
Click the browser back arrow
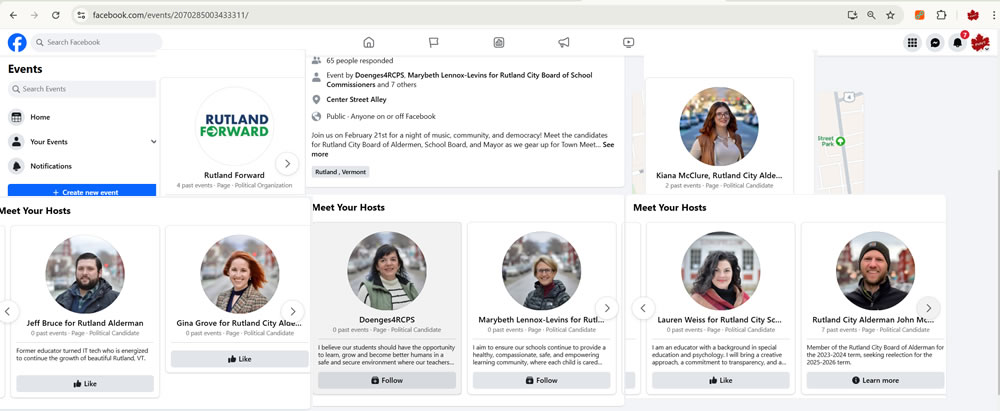pos(13,15)
